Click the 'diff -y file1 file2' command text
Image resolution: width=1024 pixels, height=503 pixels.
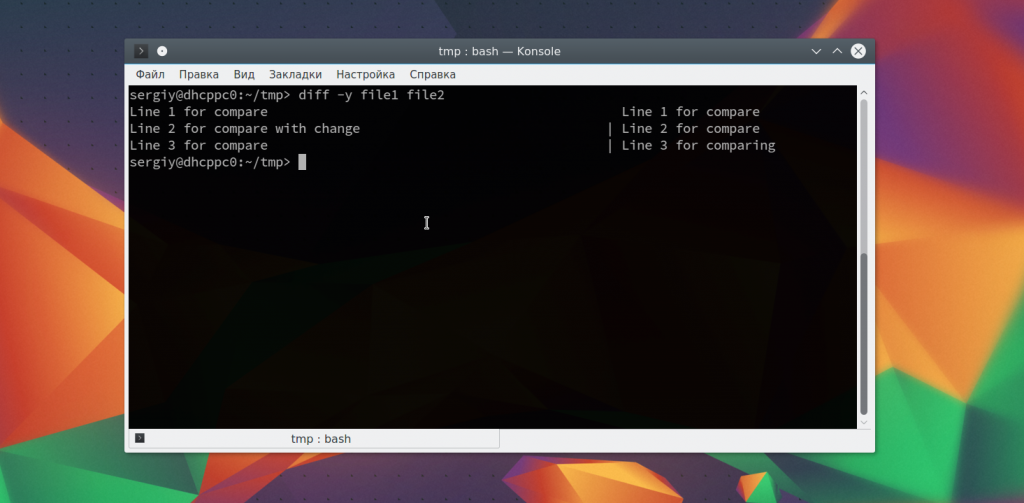(371, 95)
